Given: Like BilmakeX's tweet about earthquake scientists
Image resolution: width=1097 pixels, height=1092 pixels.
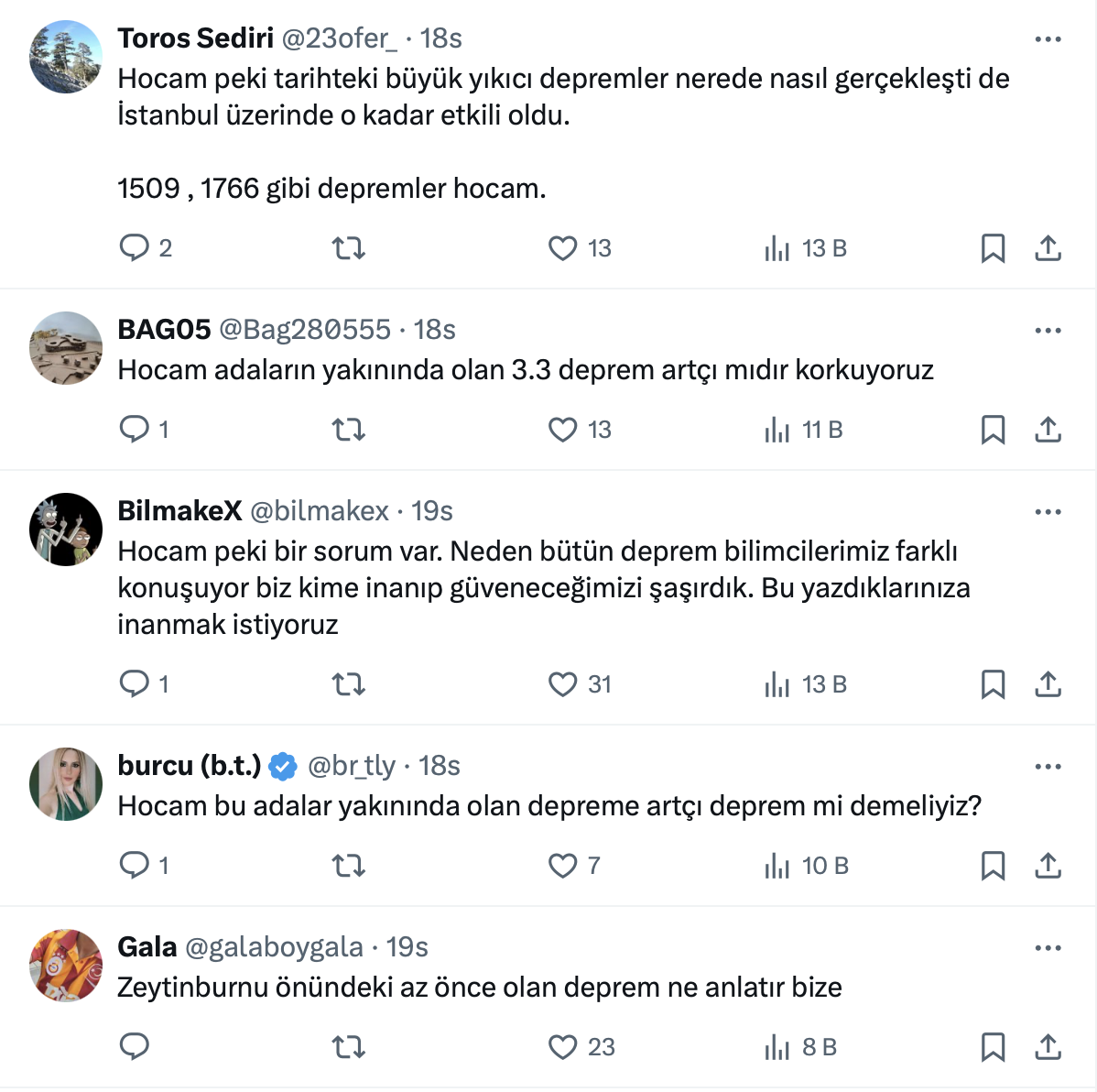Looking at the screenshot, I should click(562, 684).
